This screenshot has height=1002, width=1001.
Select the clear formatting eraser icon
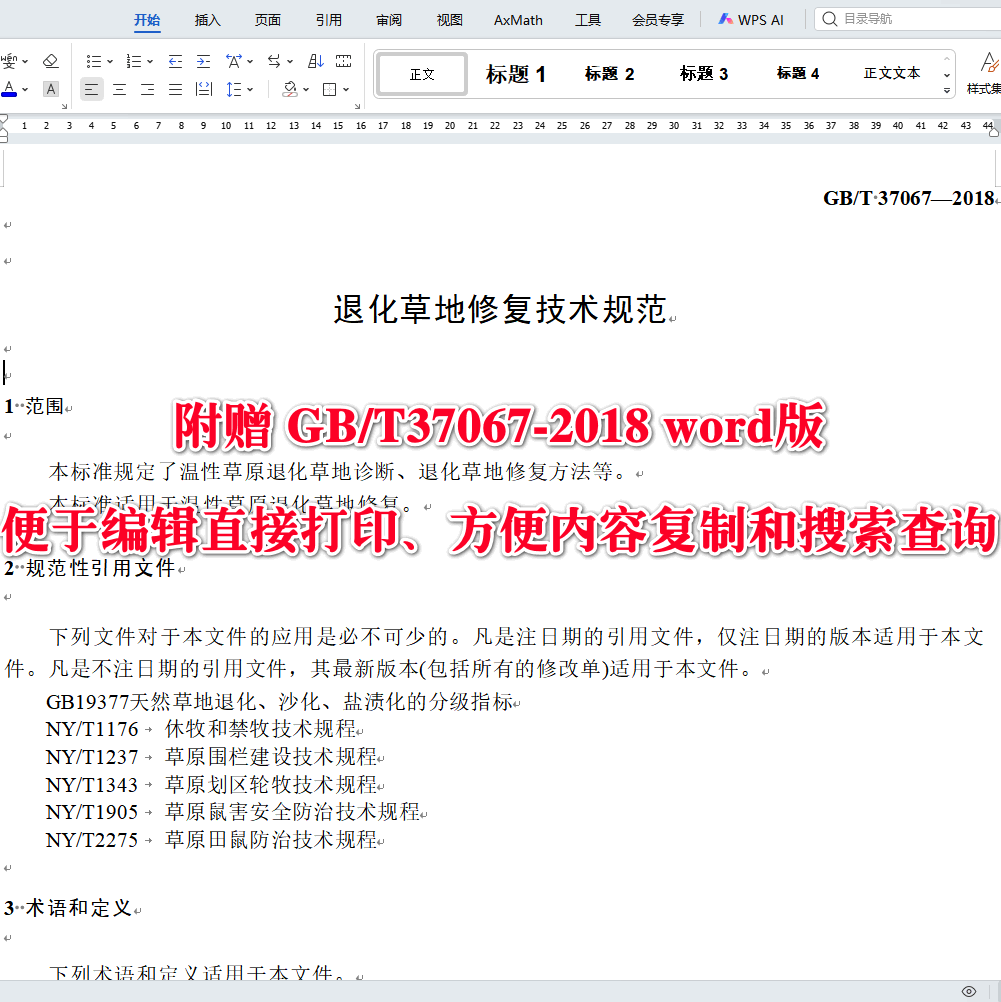coord(50,61)
